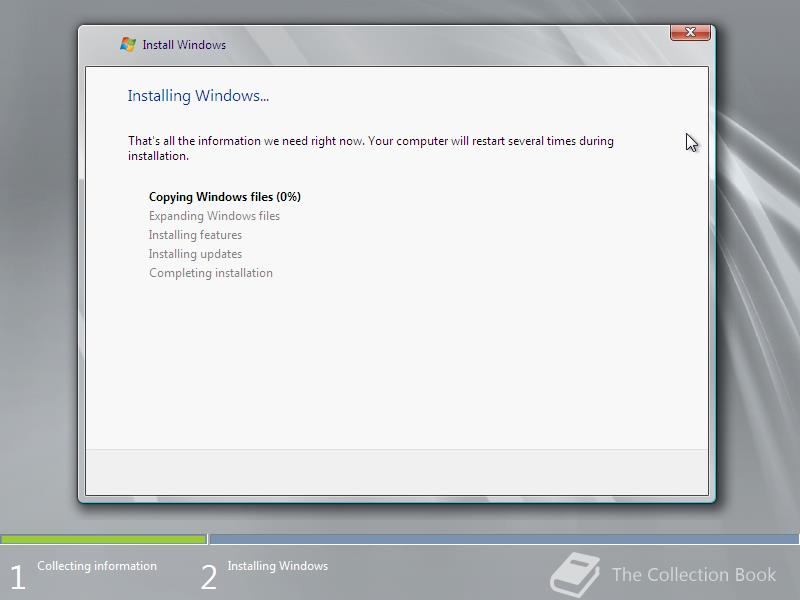
Task: Click the restart information paragraph
Action: tap(370, 148)
